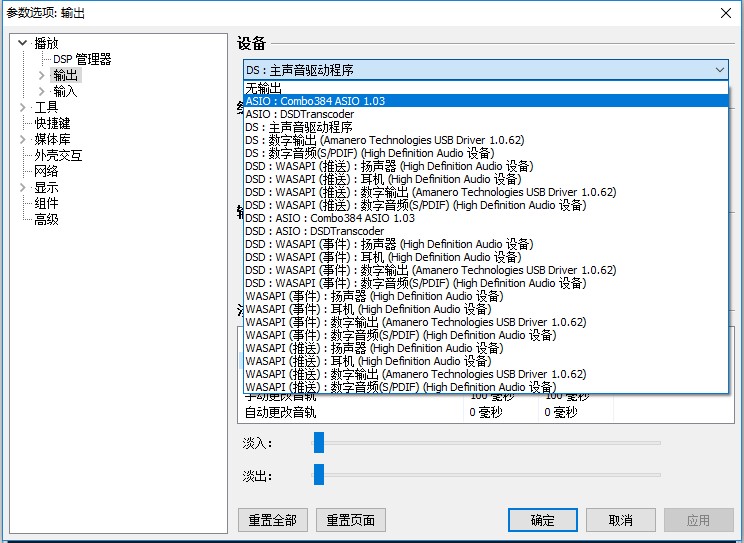Click the 淡入 slider handle
This screenshot has height=543, width=744.
(319, 443)
